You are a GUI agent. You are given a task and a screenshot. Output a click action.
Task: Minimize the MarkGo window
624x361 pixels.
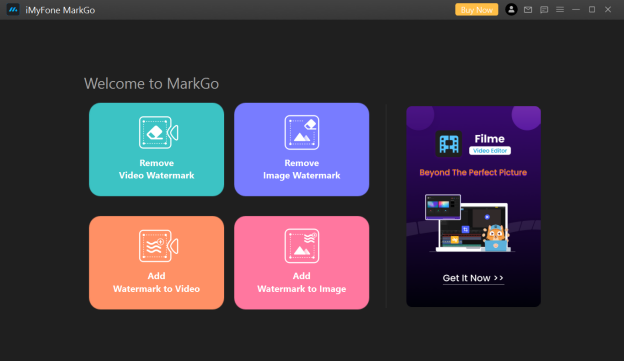pos(576,10)
